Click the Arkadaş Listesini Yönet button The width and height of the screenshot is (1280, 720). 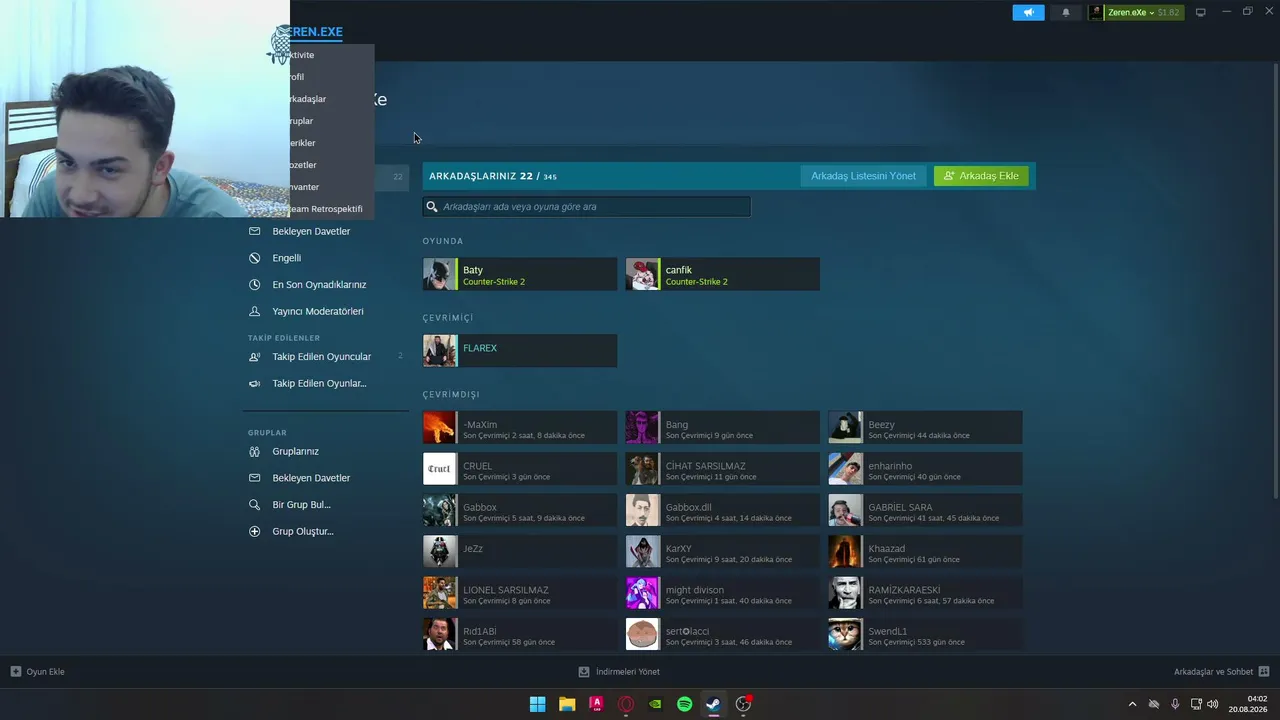tap(863, 176)
